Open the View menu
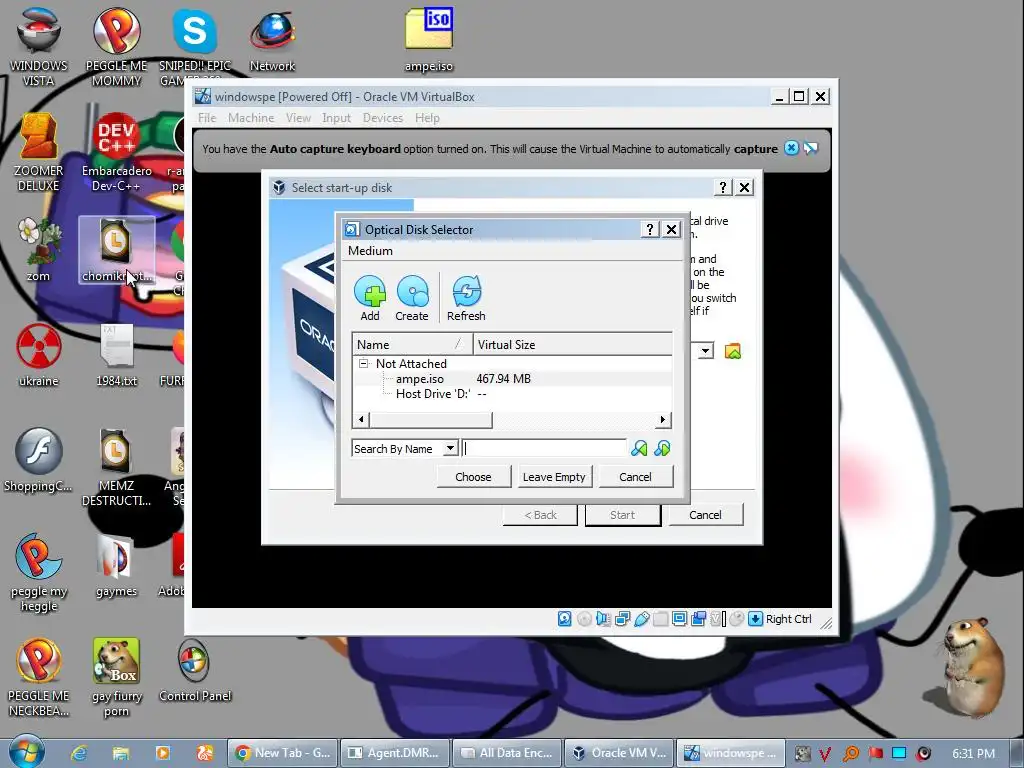Screen dimensions: 1024x768 coord(298,118)
